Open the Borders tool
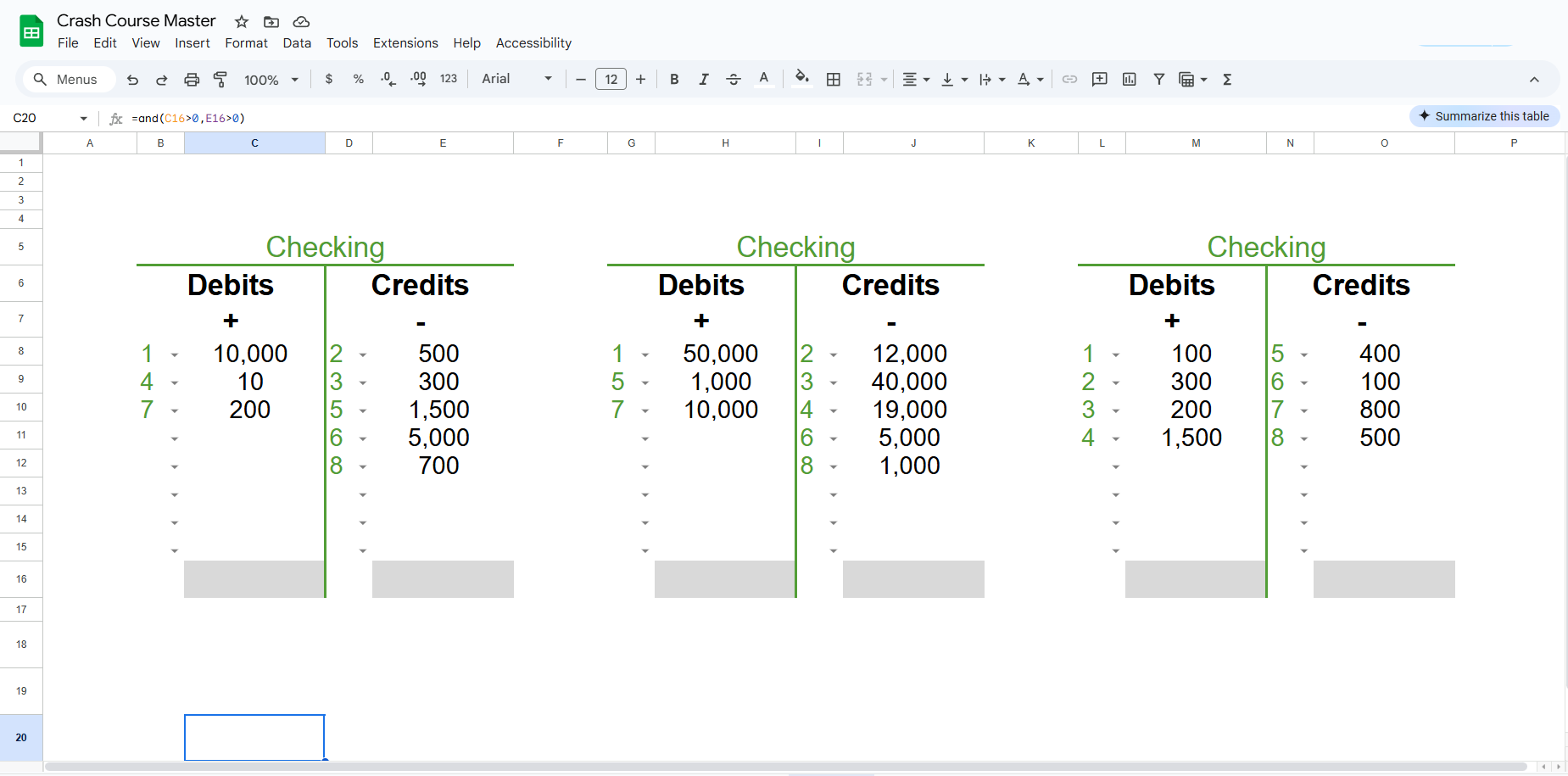The width and height of the screenshot is (1568, 776). (834, 80)
